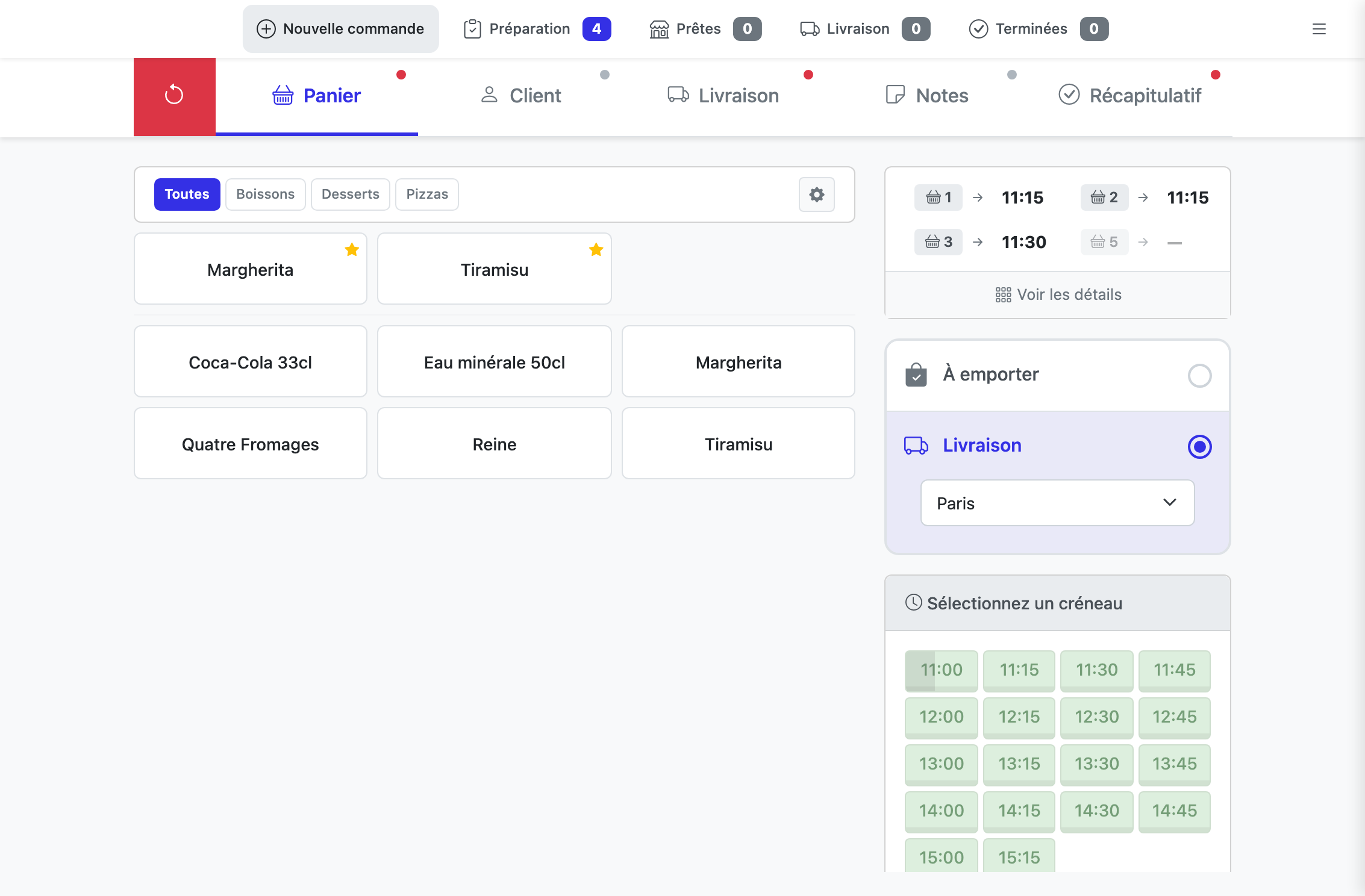This screenshot has width=1365, height=896.
Task: Expand Voir les détails
Action: click(1058, 294)
